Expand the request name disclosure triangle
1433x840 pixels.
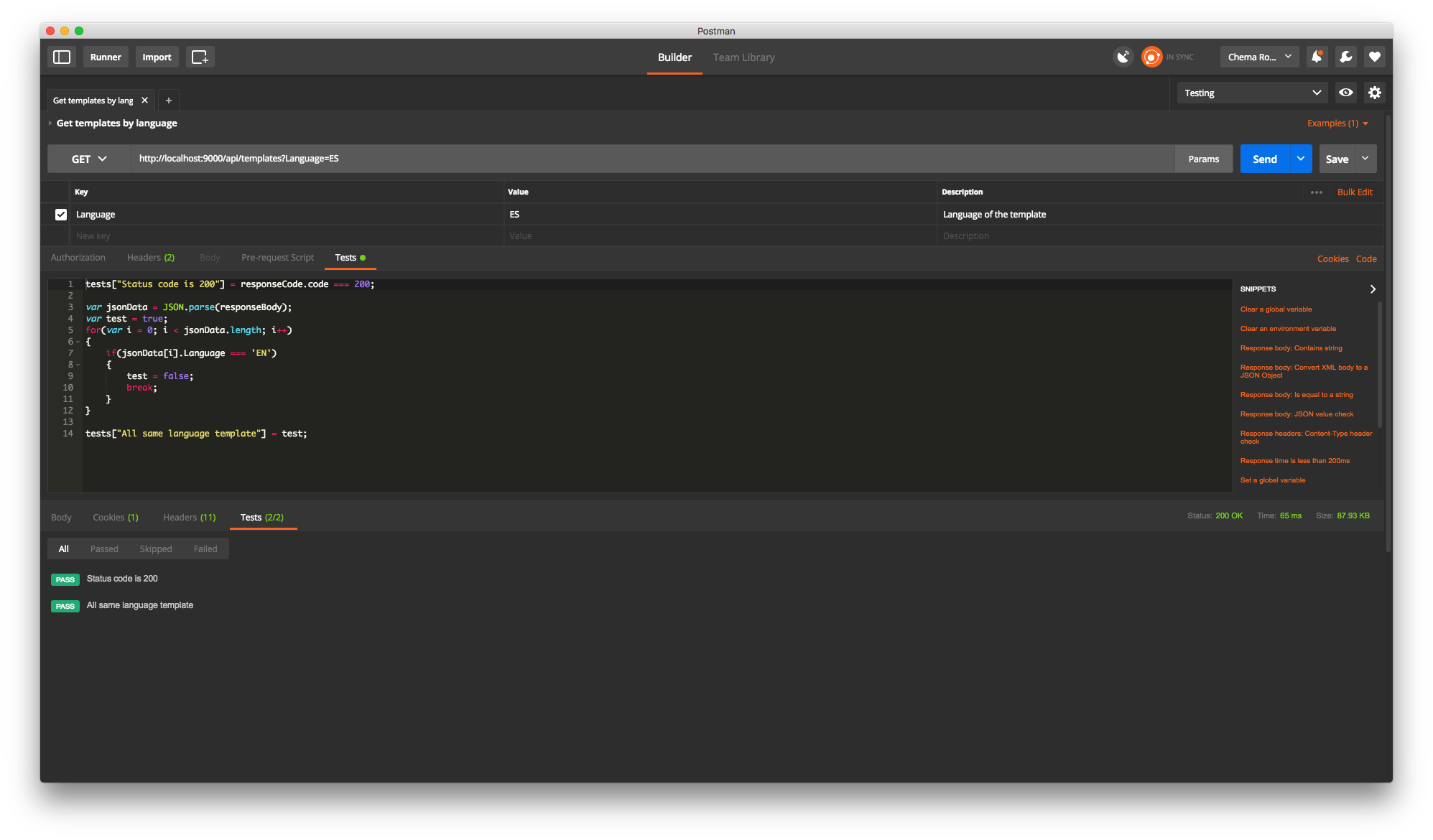(50, 123)
